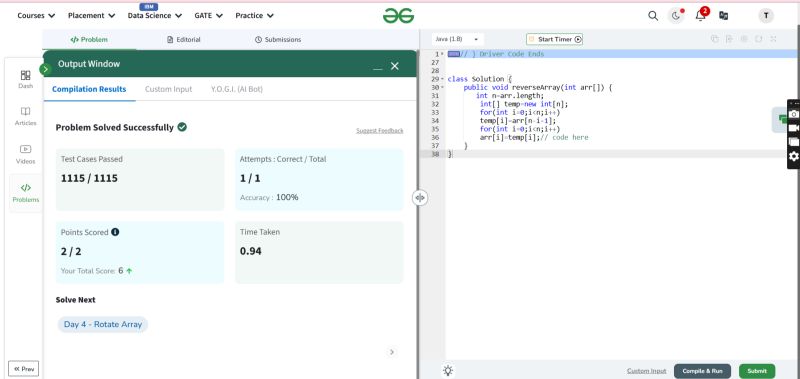
Task: Open the search magnifier icon
Action: [x=653, y=16]
